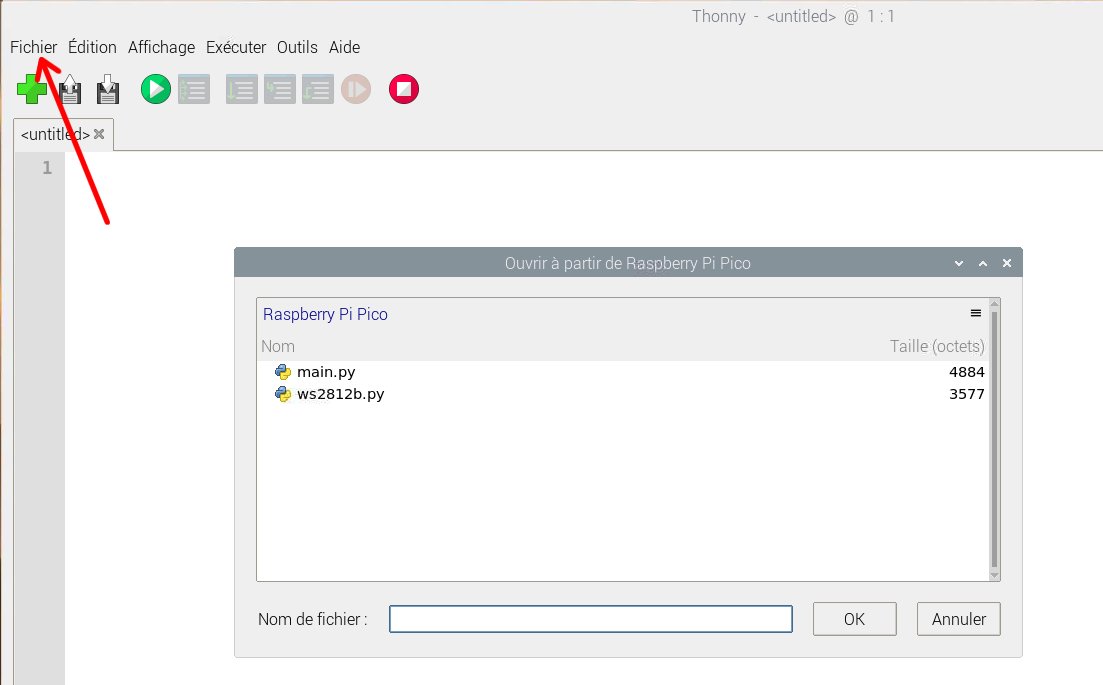Open the Exécuter menu
Viewport: 1103px width, 685px height.
[236, 47]
